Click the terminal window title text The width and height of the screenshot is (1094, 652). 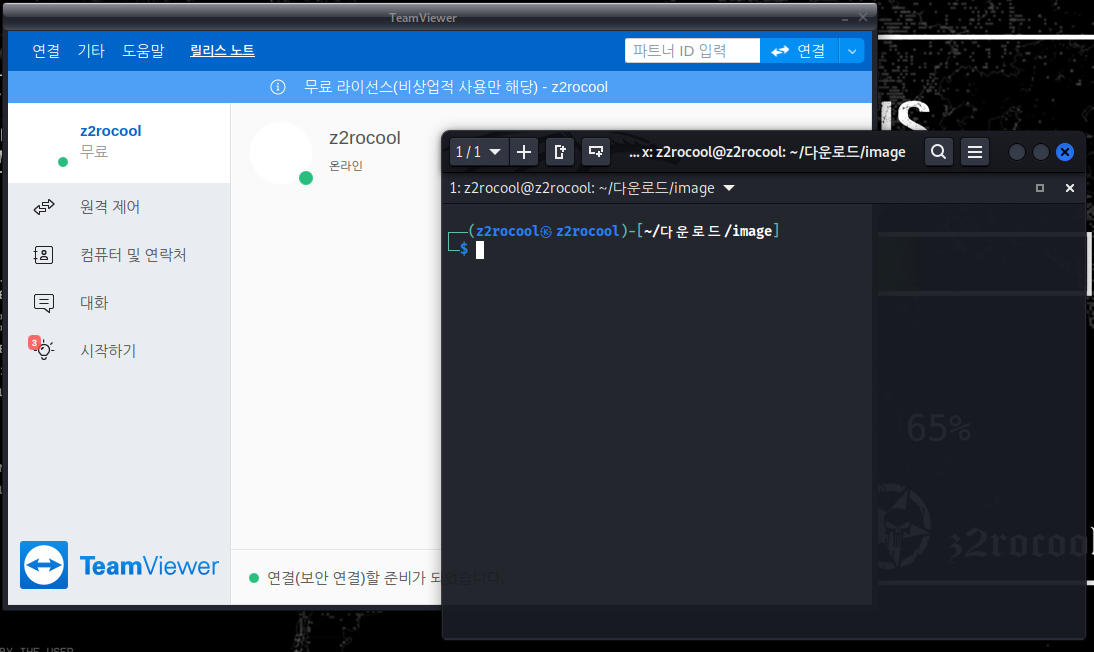coord(767,152)
